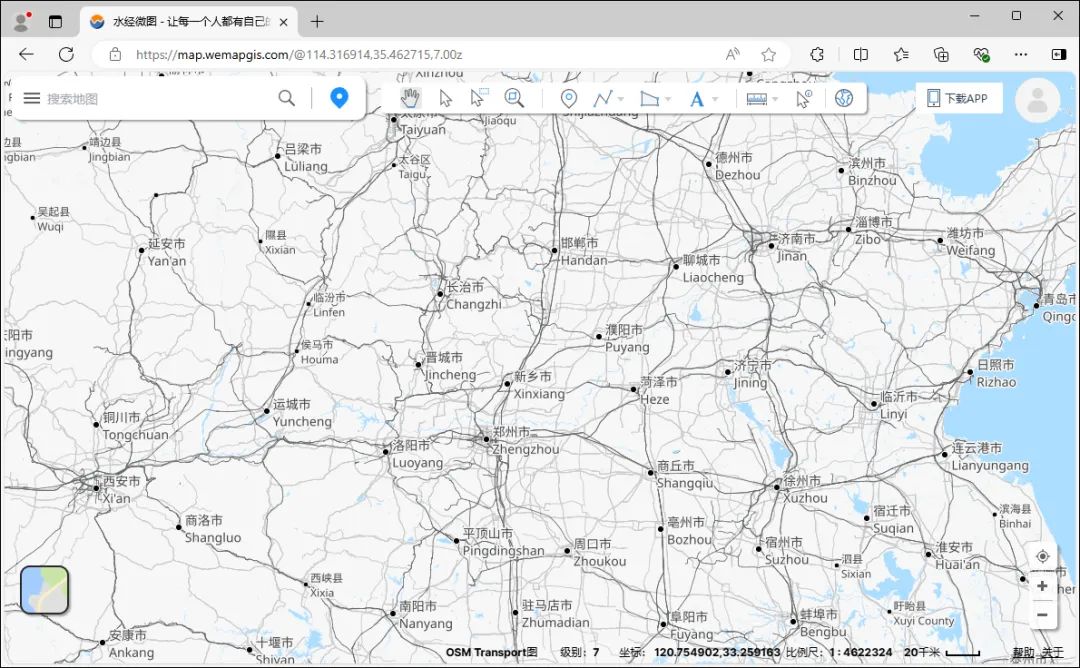
Task: Refresh the page
Action: [x=66, y=54]
